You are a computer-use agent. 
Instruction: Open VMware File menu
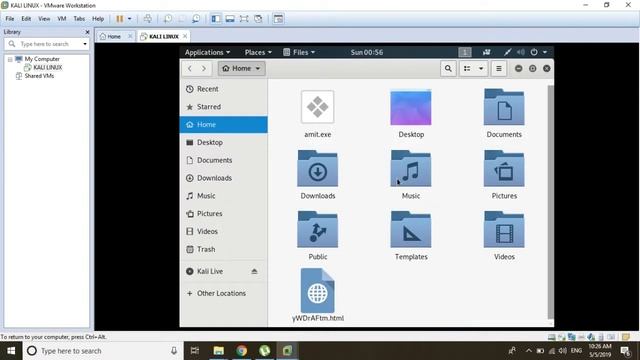[x=10, y=19]
